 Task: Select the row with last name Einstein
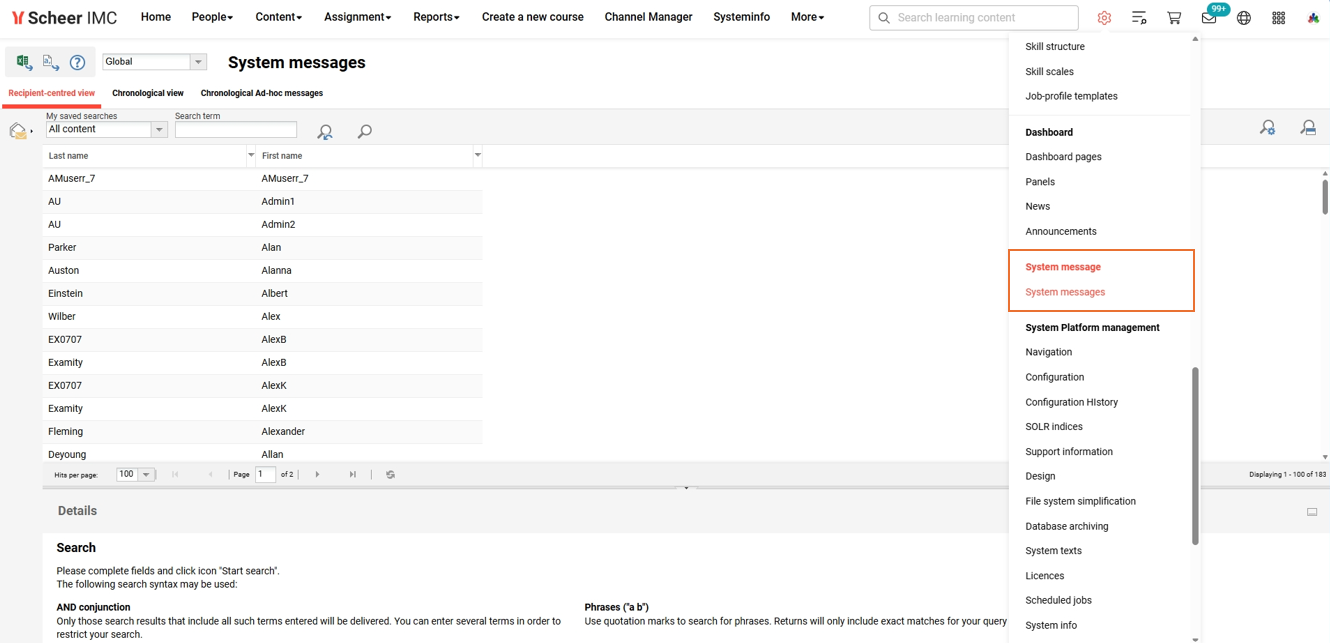[262, 293]
